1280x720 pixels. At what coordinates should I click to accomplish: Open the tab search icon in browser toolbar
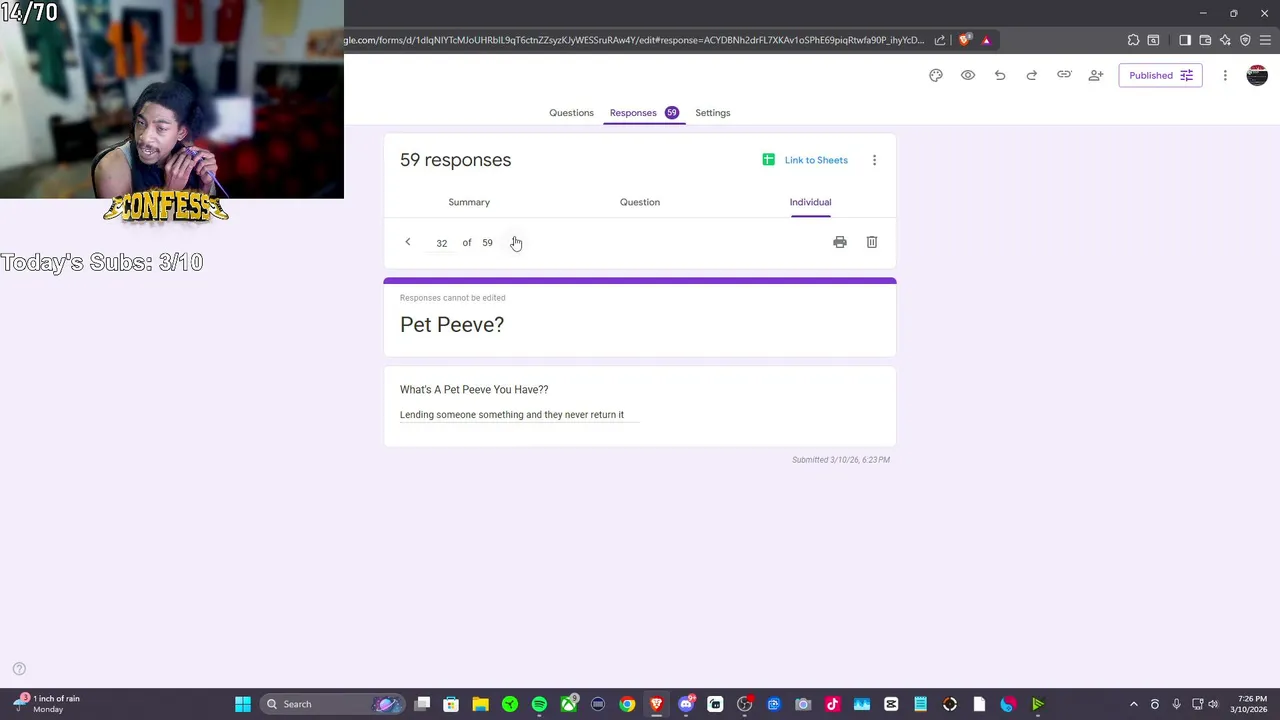(x=1153, y=40)
